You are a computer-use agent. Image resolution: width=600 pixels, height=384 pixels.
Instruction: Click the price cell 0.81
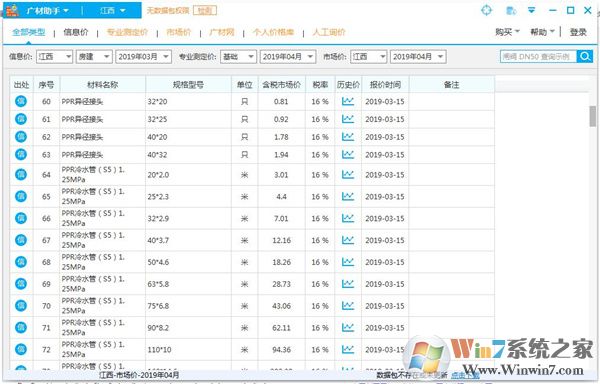(282, 102)
